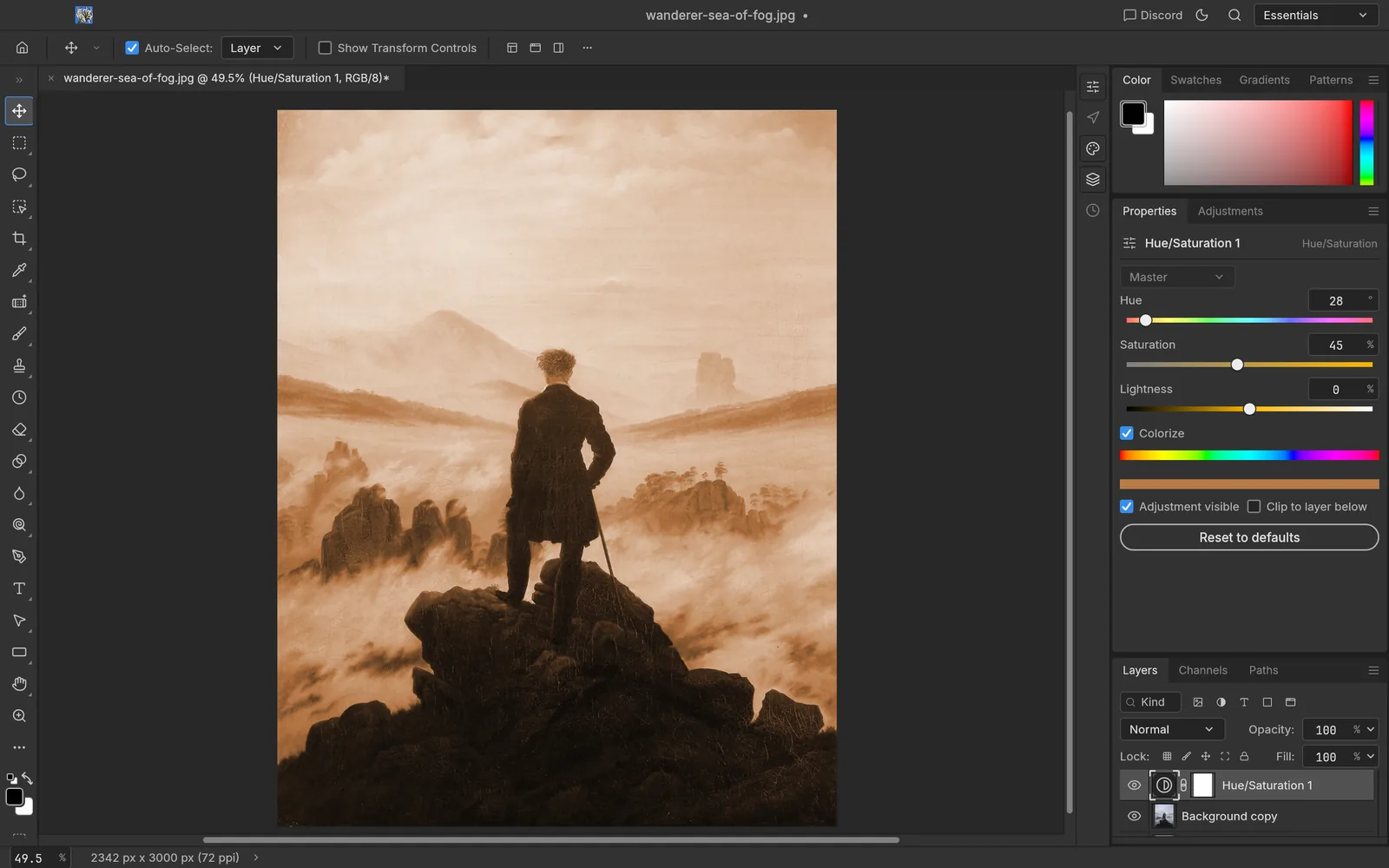Go to the Home screen icon
The image size is (1389, 868).
(x=23, y=48)
